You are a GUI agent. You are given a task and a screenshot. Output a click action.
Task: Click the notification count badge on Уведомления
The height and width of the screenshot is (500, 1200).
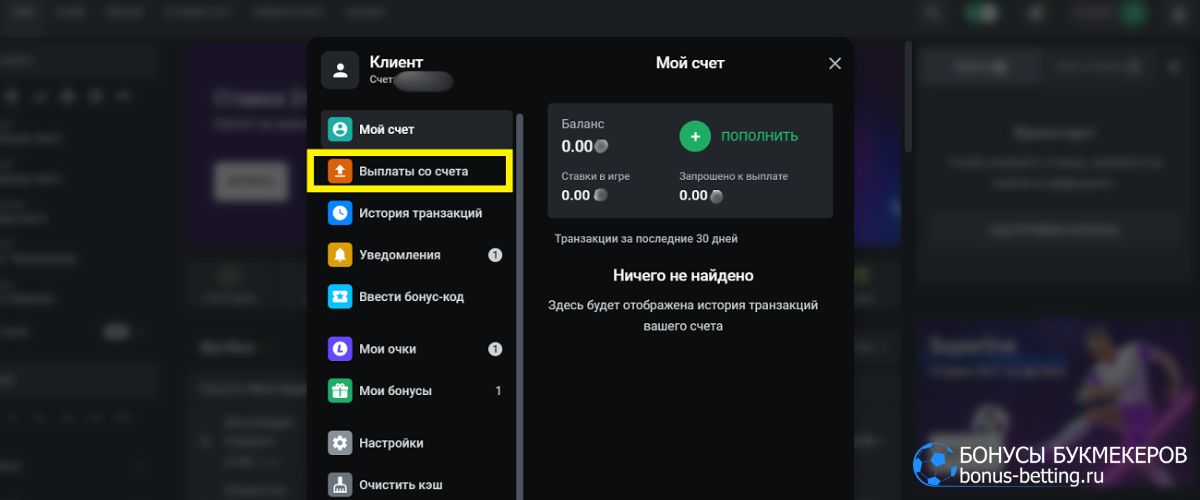[495, 255]
